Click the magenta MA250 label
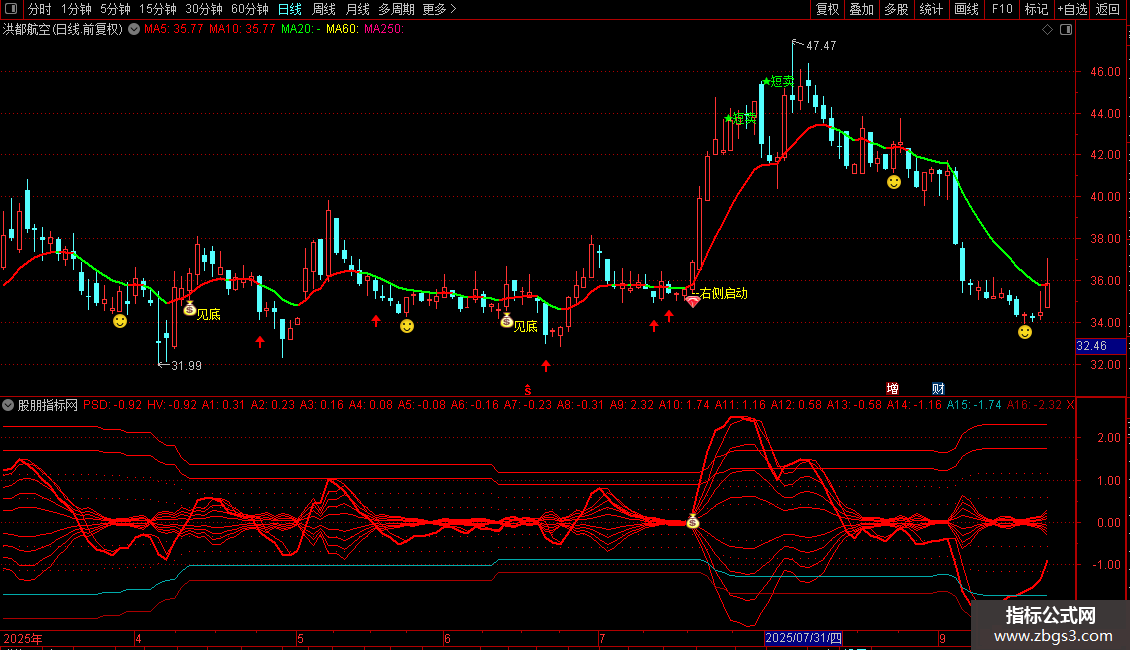The image size is (1130, 650). pyautogui.click(x=384, y=29)
